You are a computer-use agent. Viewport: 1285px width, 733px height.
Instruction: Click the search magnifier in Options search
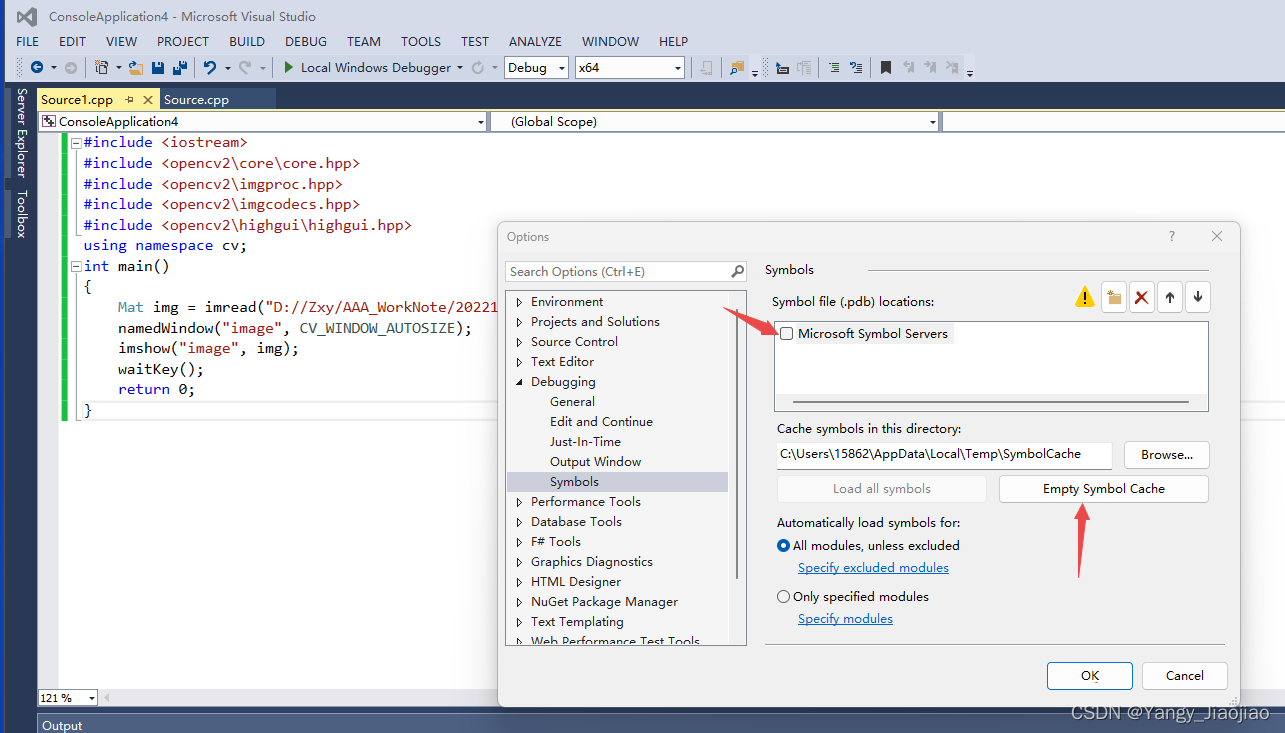(738, 272)
